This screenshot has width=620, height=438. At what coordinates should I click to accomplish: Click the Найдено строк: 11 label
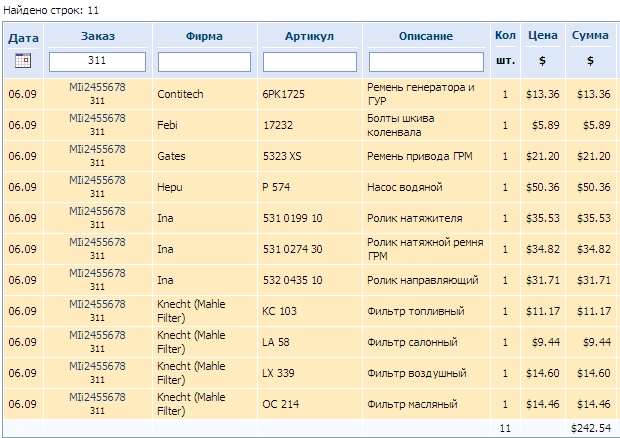pos(51,10)
